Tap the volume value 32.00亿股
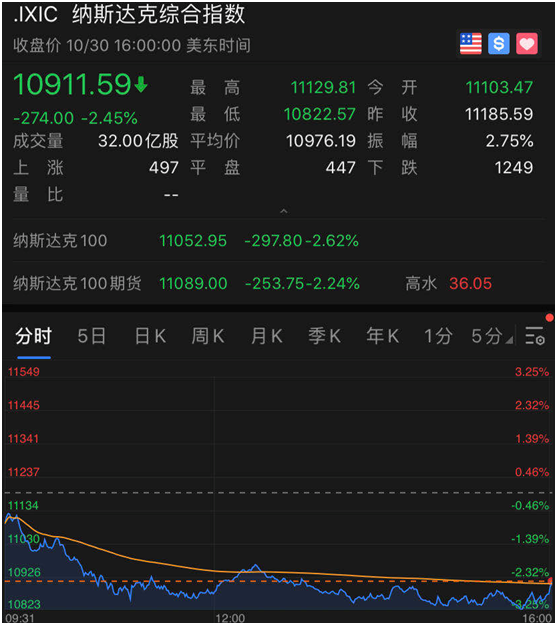The image size is (557, 625). pyautogui.click(x=138, y=141)
